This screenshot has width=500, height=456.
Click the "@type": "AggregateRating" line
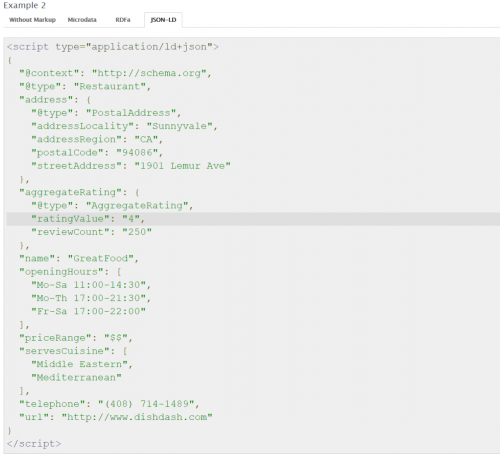point(112,206)
